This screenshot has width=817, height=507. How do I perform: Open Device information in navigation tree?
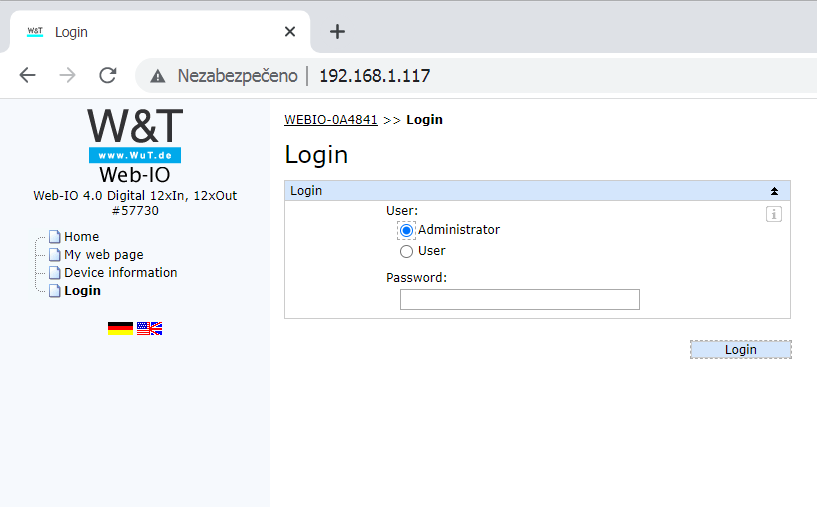coord(120,273)
